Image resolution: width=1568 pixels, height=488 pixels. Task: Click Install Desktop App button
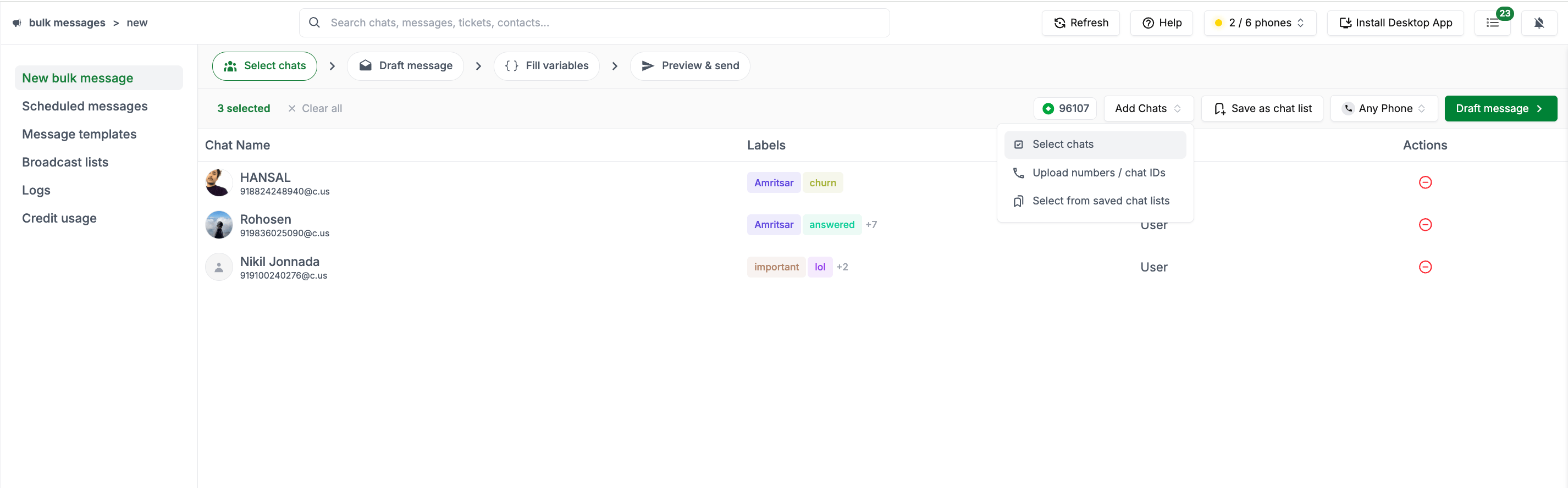point(1395,23)
